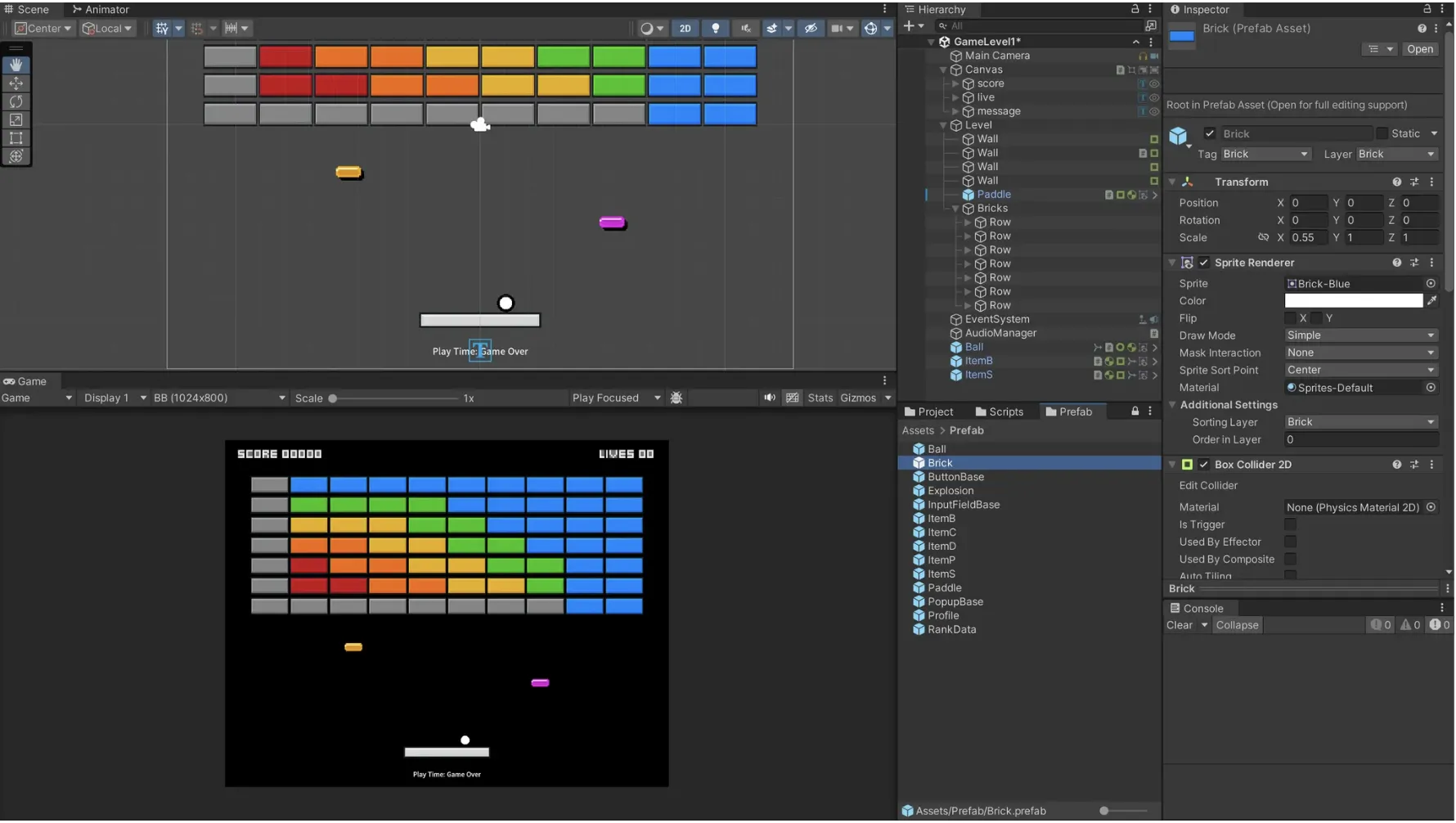Switch to the Project tab
1456x823 pixels.
(929, 412)
